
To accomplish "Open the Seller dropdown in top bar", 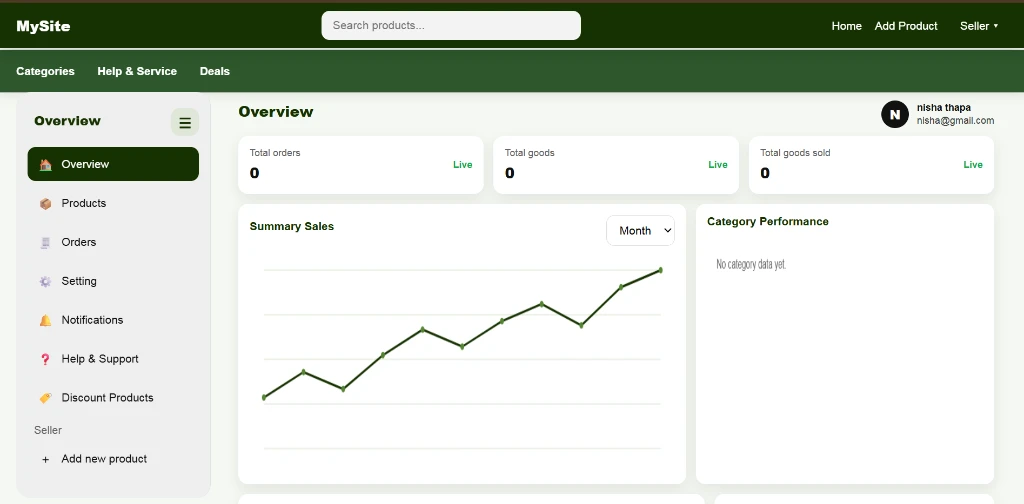I will click(979, 26).
